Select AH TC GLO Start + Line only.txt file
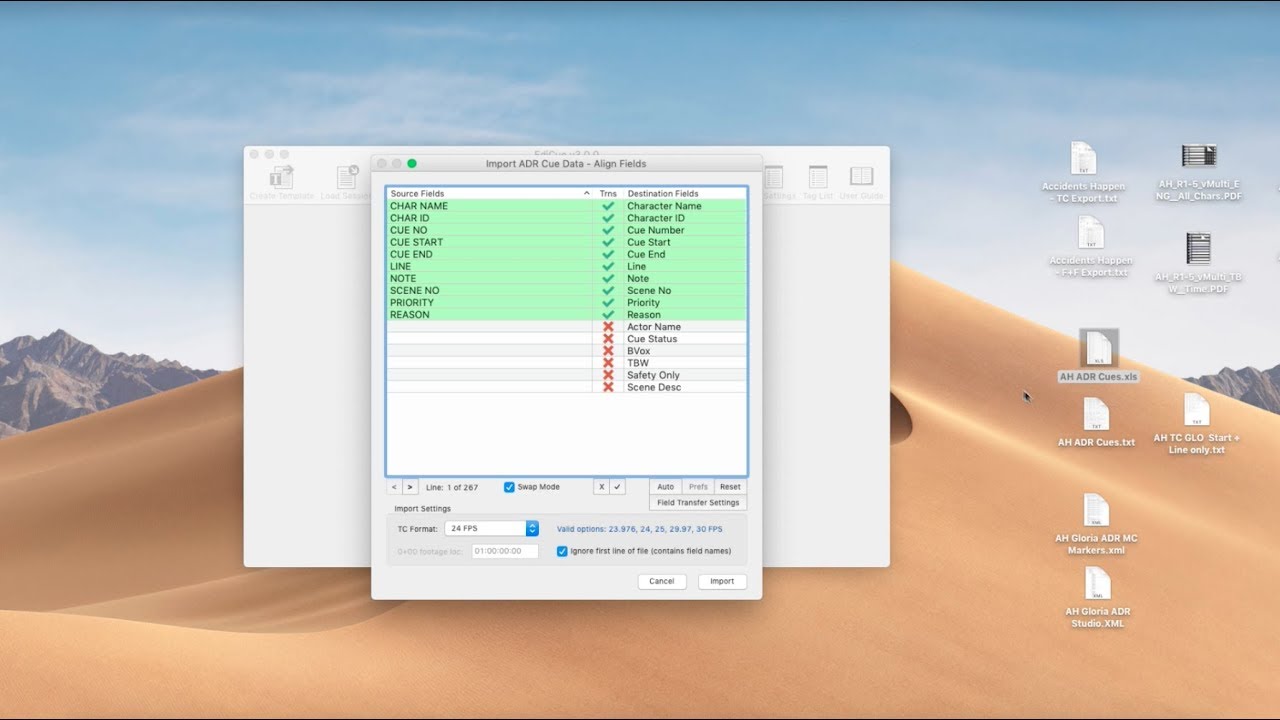This screenshot has width=1280, height=720. click(x=1196, y=424)
